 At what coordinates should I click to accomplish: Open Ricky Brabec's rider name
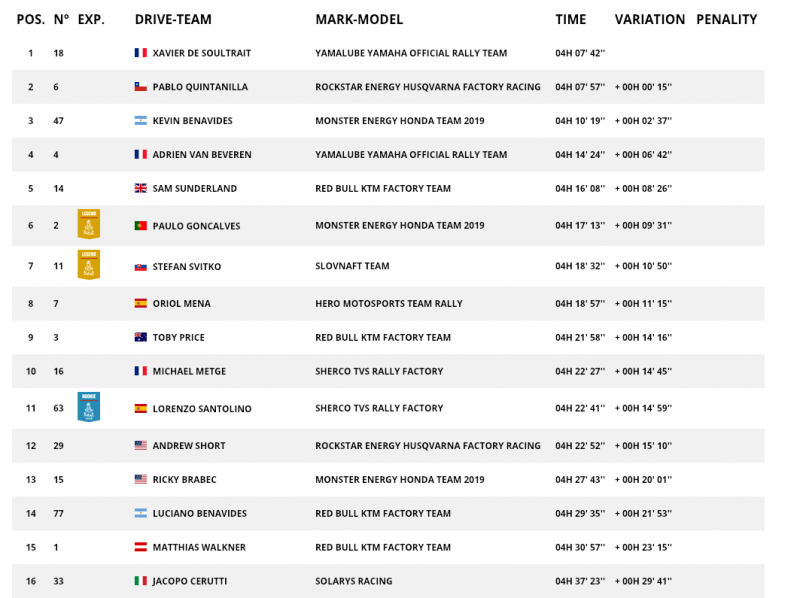pyautogui.click(x=184, y=480)
